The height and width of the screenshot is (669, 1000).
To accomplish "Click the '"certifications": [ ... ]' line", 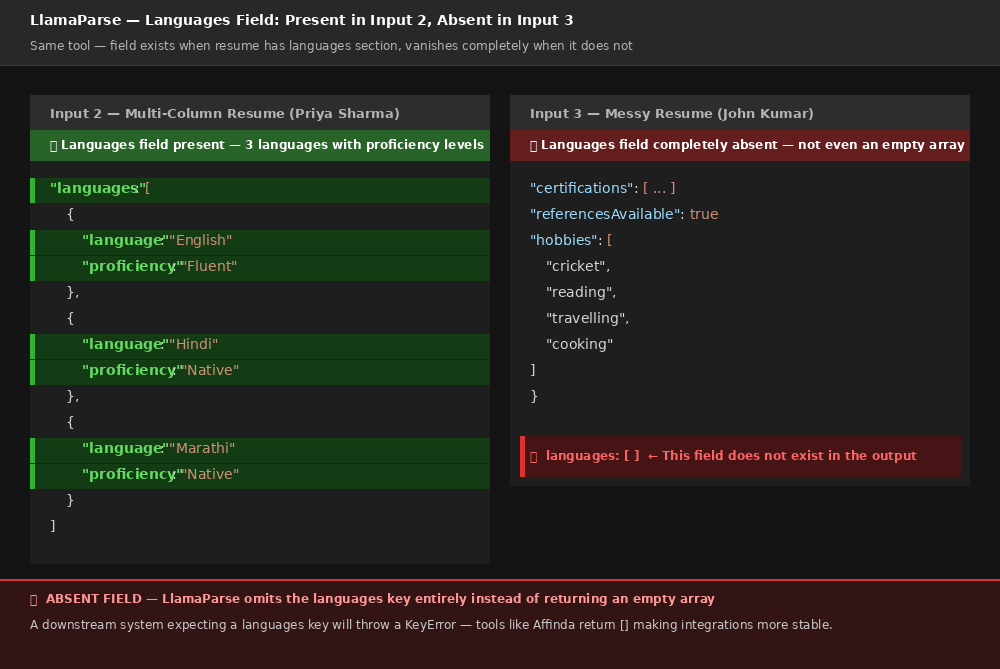I will point(603,188).
